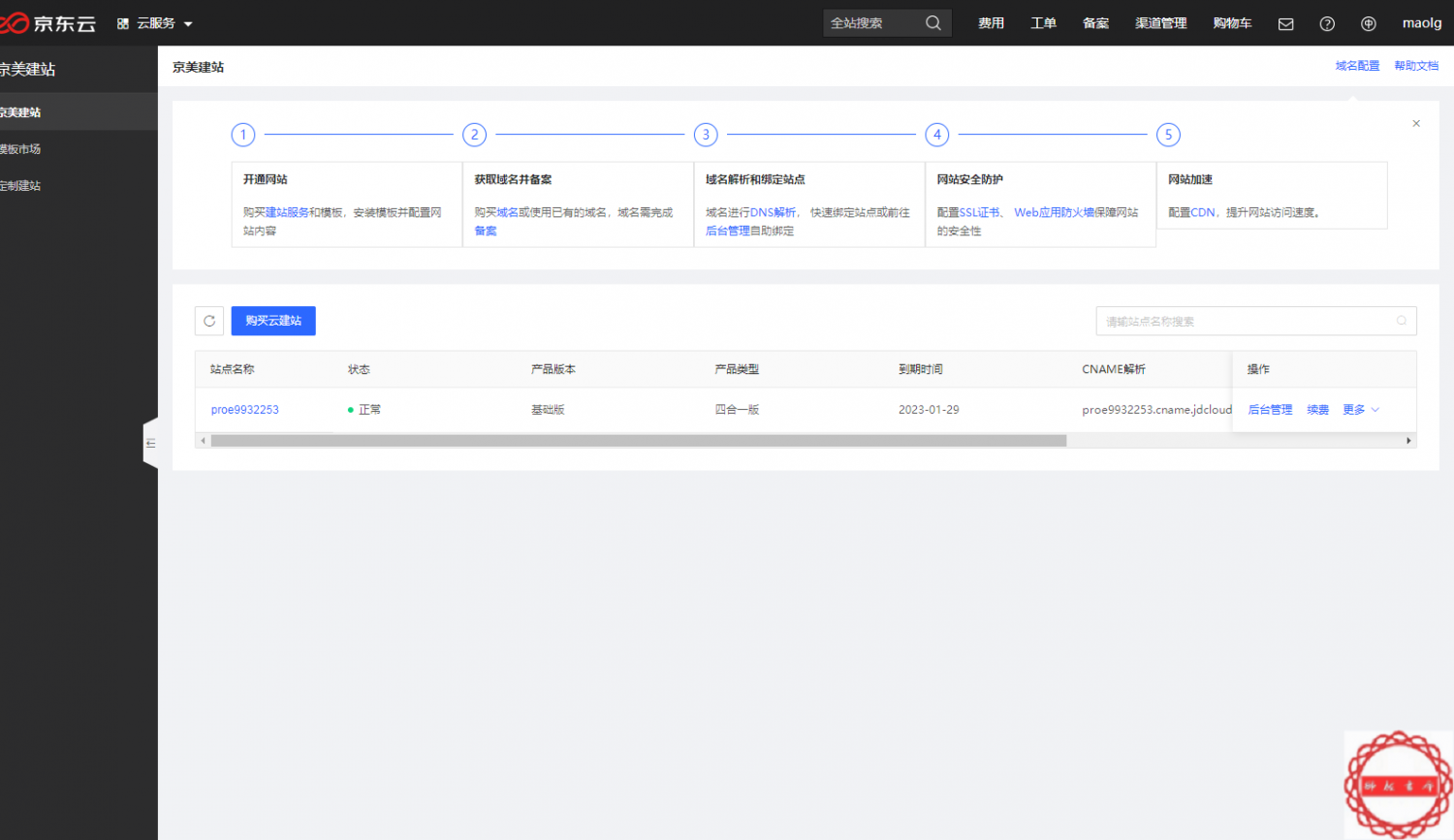Open 渠道管理 in the top bar
Image resolution: width=1454 pixels, height=840 pixels.
[1161, 23]
